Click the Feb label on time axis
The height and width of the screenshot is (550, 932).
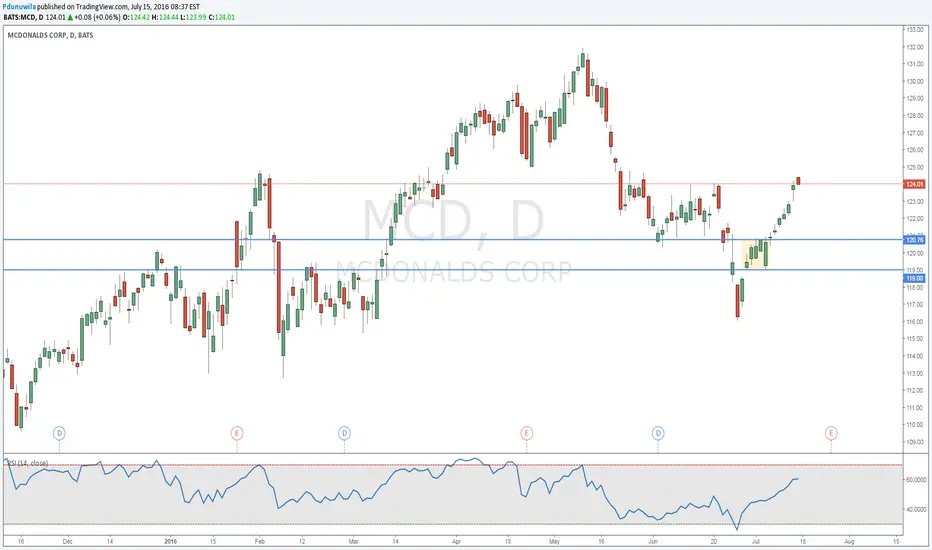point(259,542)
